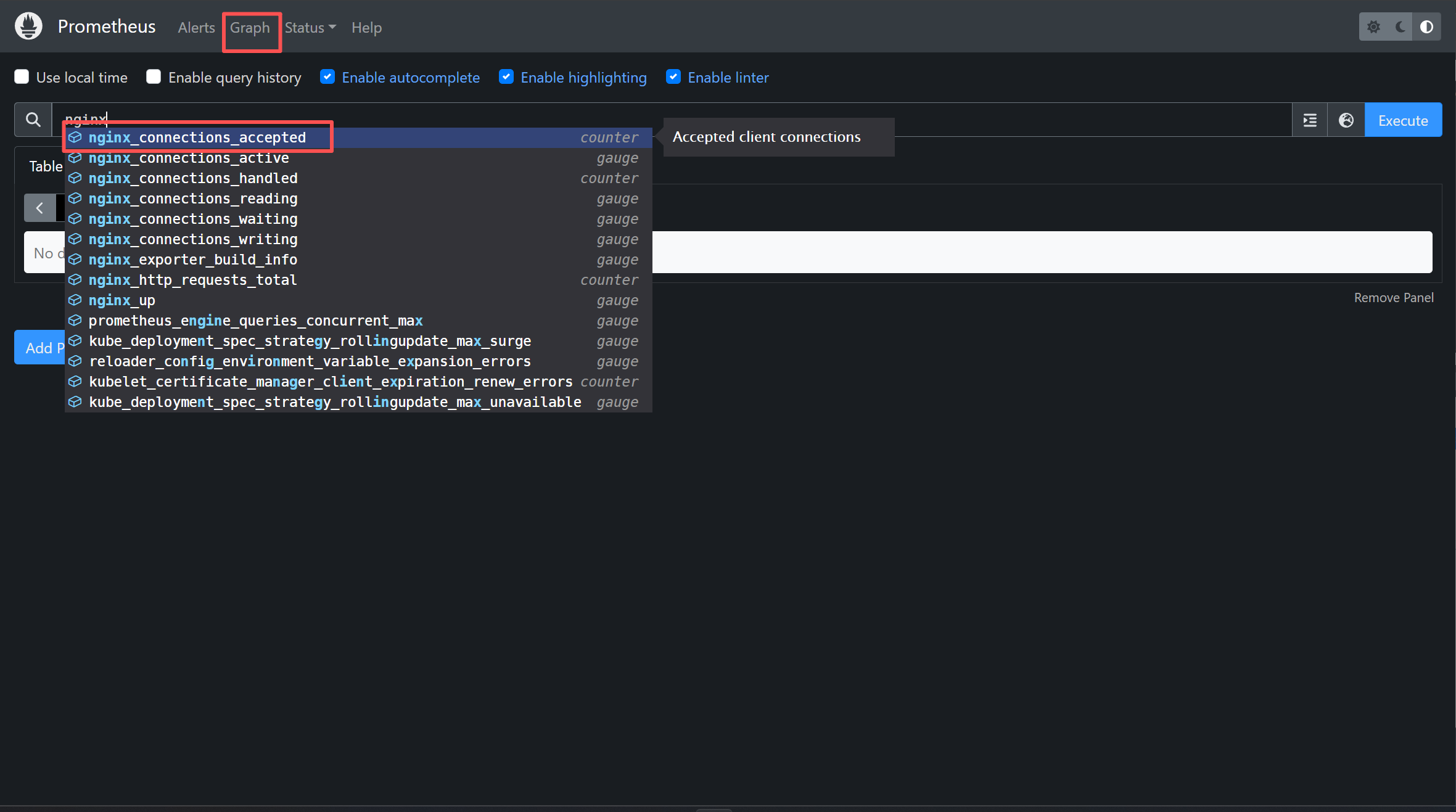
Task: Select nginx_connections_handled suggestion
Action: [358, 178]
